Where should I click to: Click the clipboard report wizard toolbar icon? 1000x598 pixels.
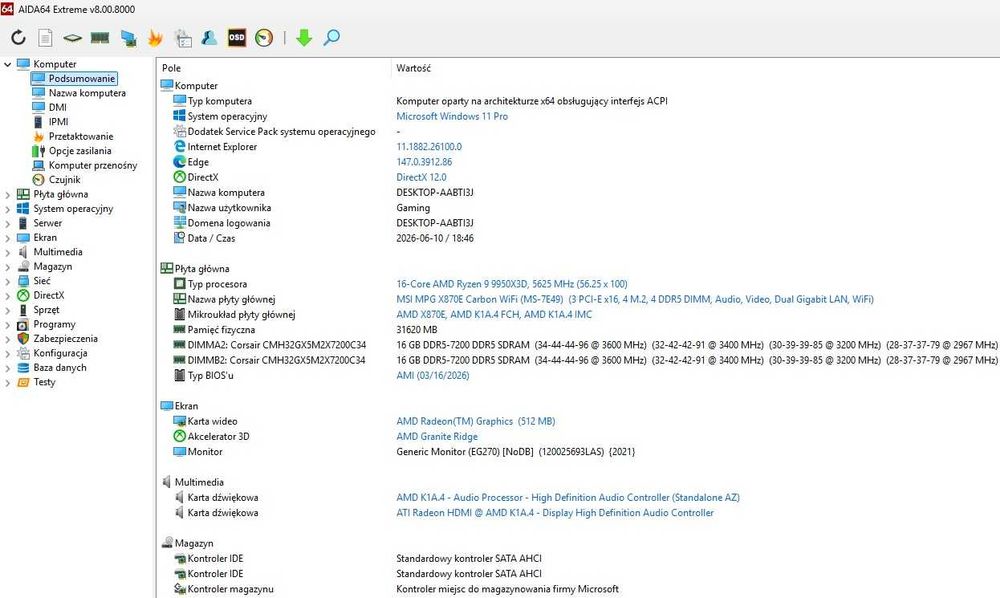(183, 38)
